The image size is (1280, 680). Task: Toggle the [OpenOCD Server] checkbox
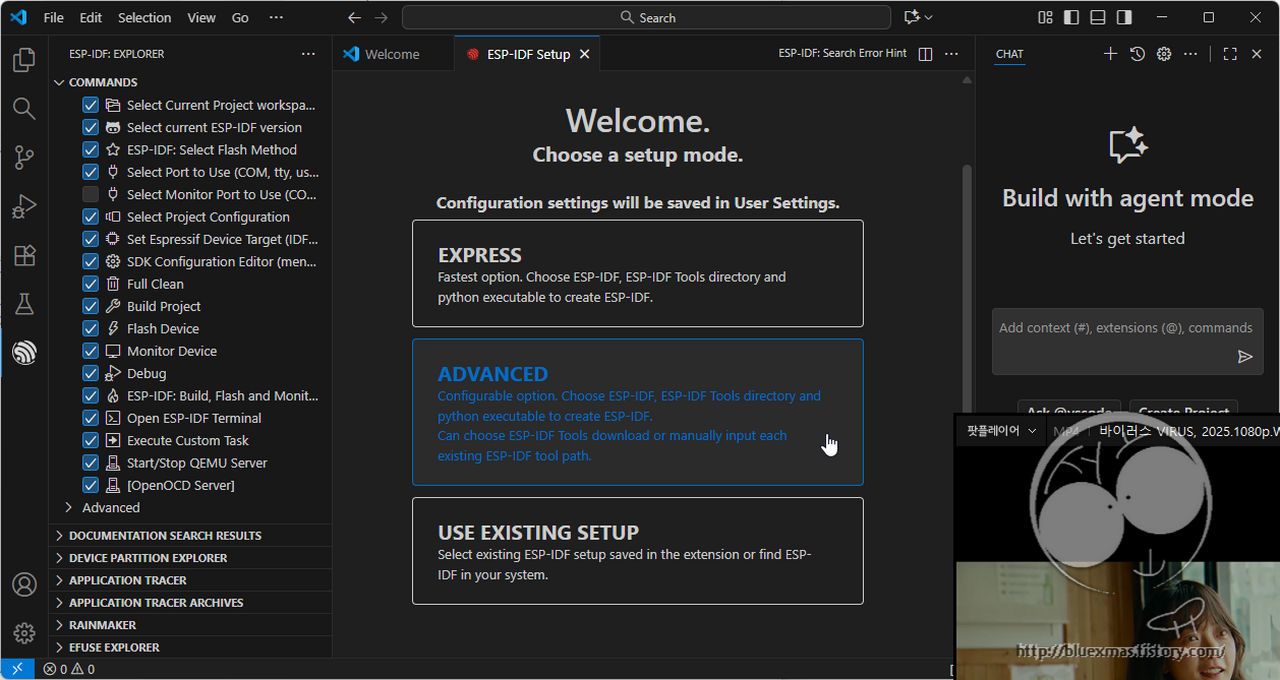[90, 485]
